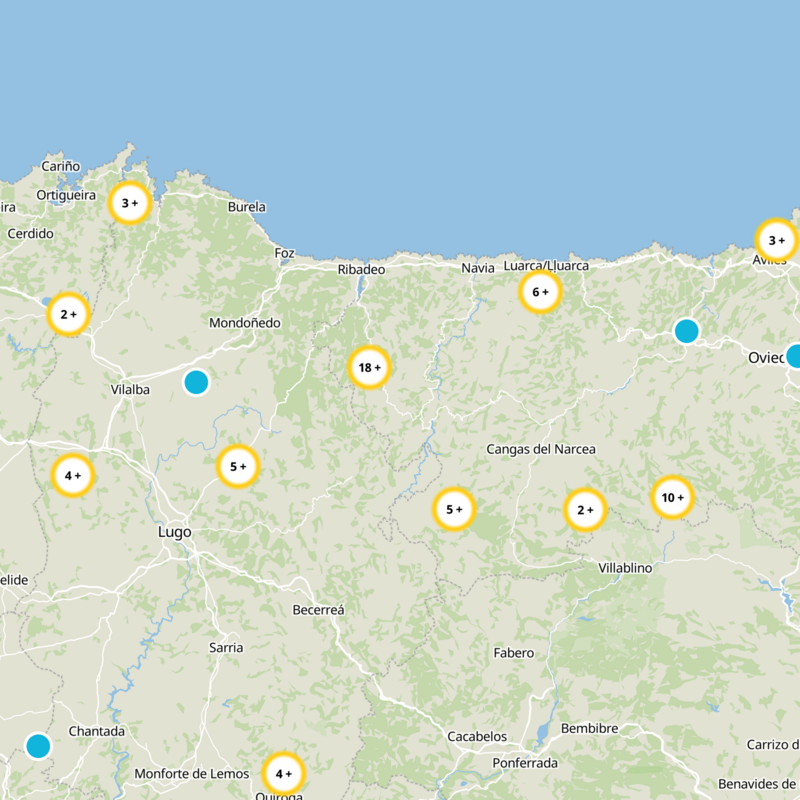Open the 5+ cluster southwest of Cangas del Narcea

[x=454, y=509]
